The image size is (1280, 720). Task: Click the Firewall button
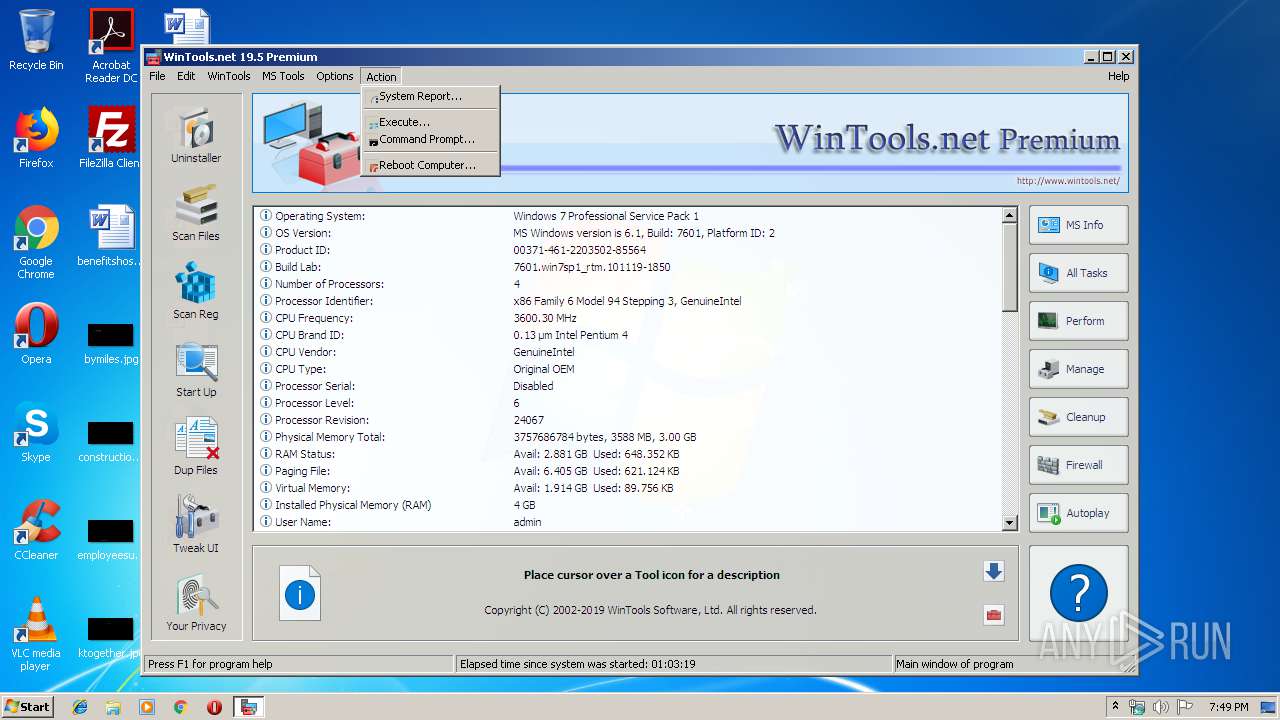click(x=1079, y=465)
